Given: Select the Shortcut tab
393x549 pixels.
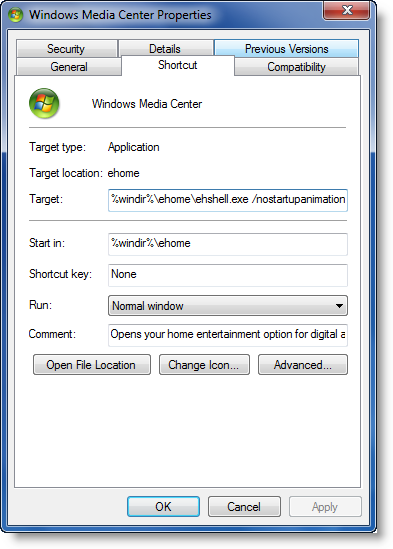Looking at the screenshot, I should pyautogui.click(x=178, y=65).
